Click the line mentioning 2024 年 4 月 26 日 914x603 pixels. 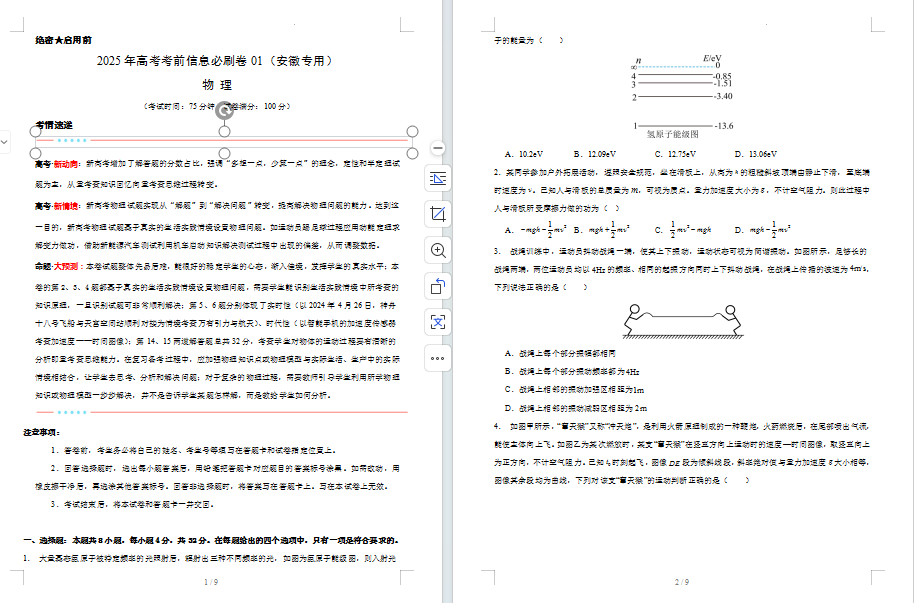(216, 305)
